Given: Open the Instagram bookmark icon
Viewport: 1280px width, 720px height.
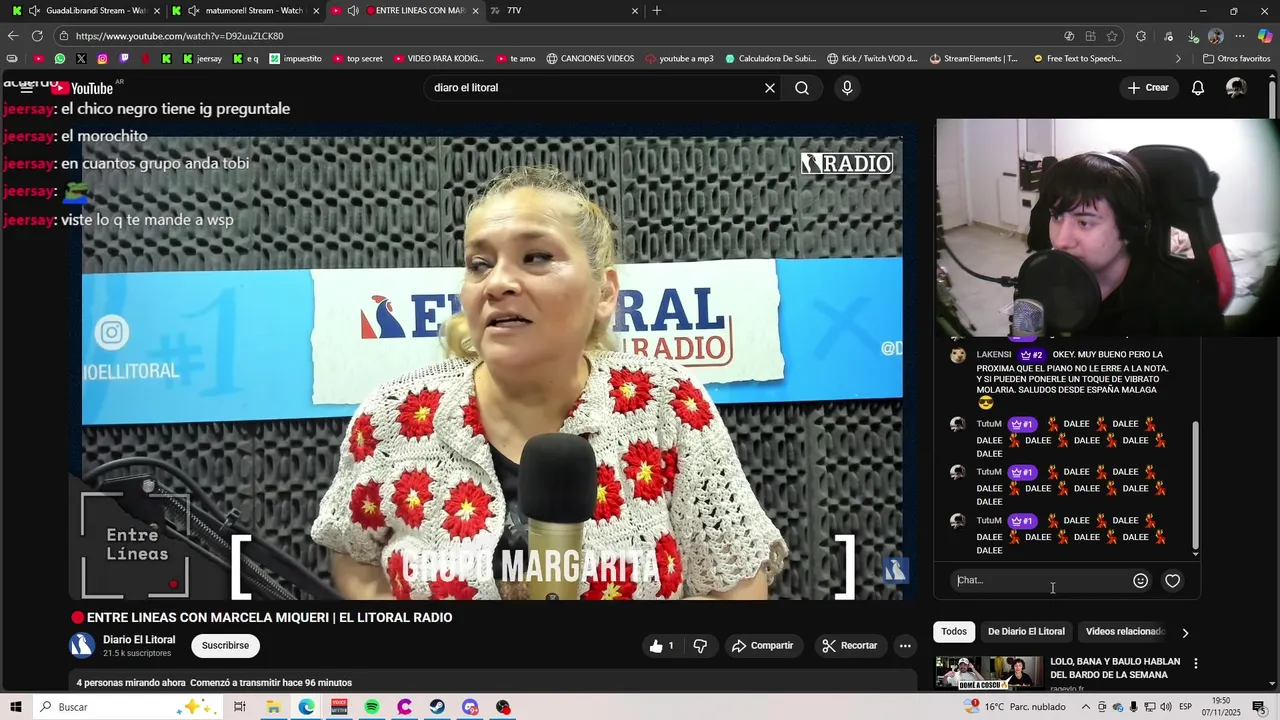Looking at the screenshot, I should 103,59.
